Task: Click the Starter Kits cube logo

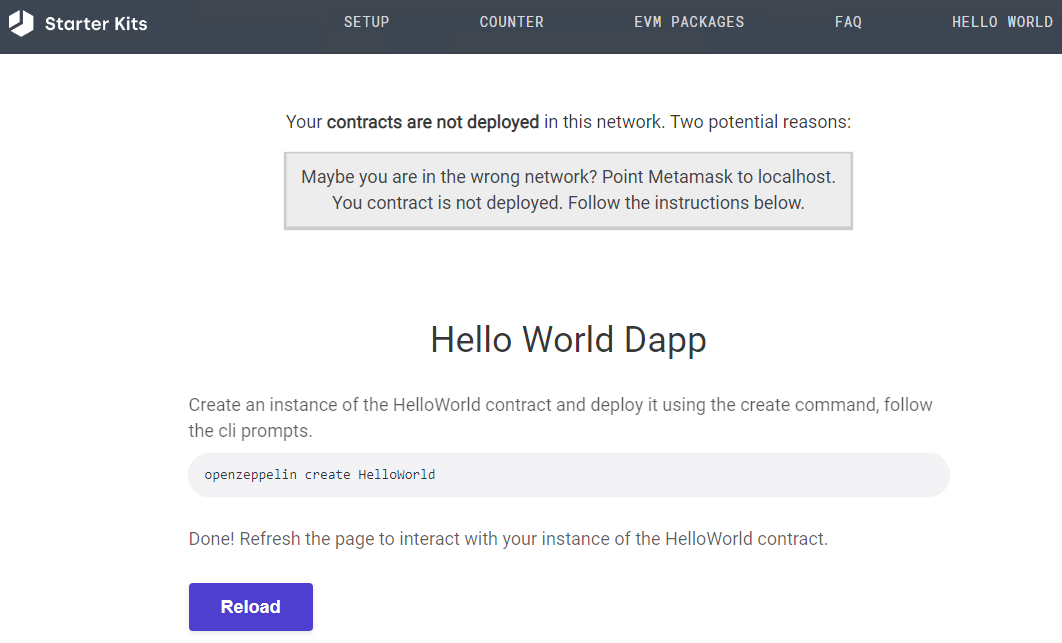Action: pos(22,23)
